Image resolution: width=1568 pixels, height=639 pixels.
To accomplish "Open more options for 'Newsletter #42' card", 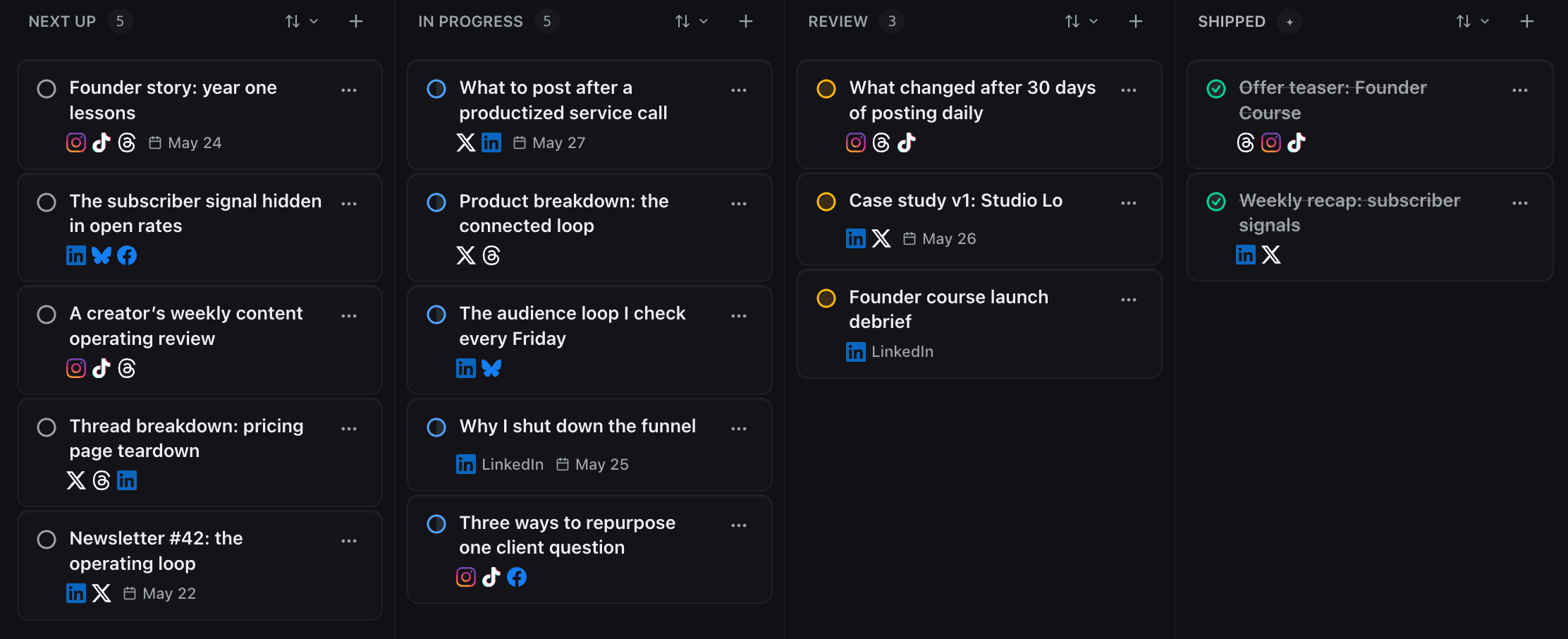I will click(x=349, y=541).
